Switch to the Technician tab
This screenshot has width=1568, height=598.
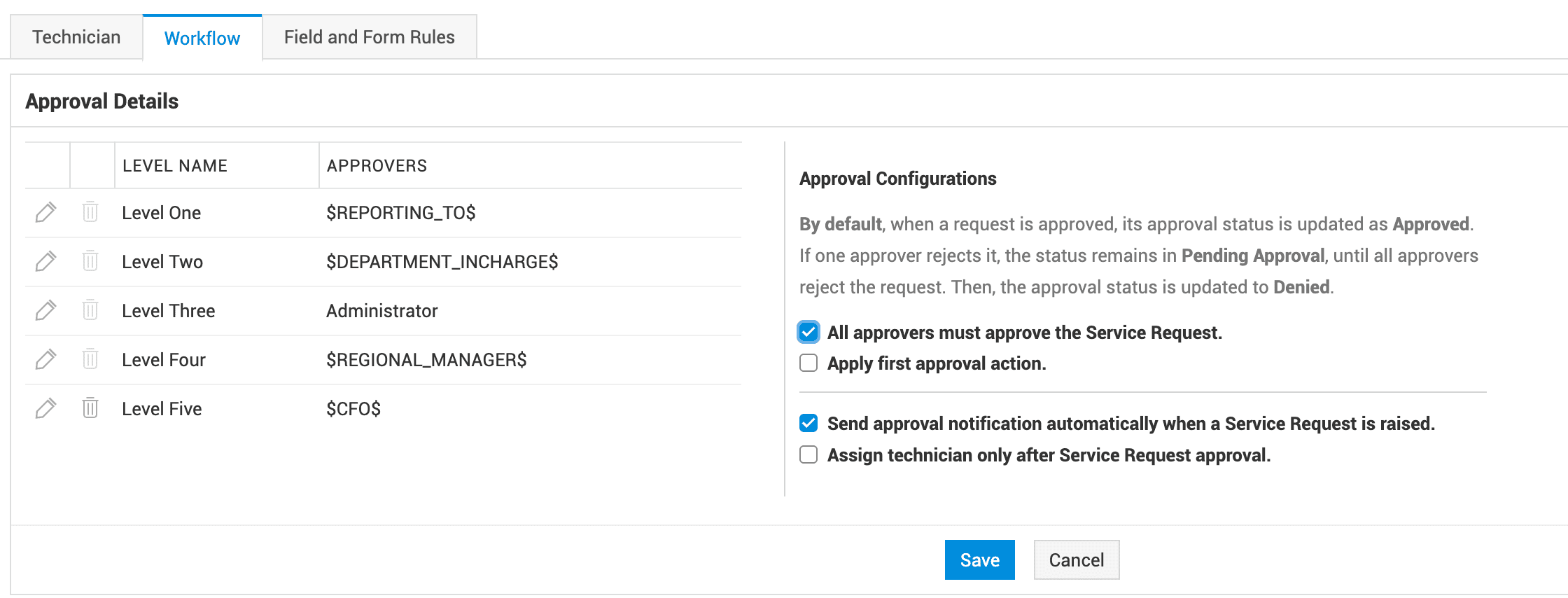76,37
